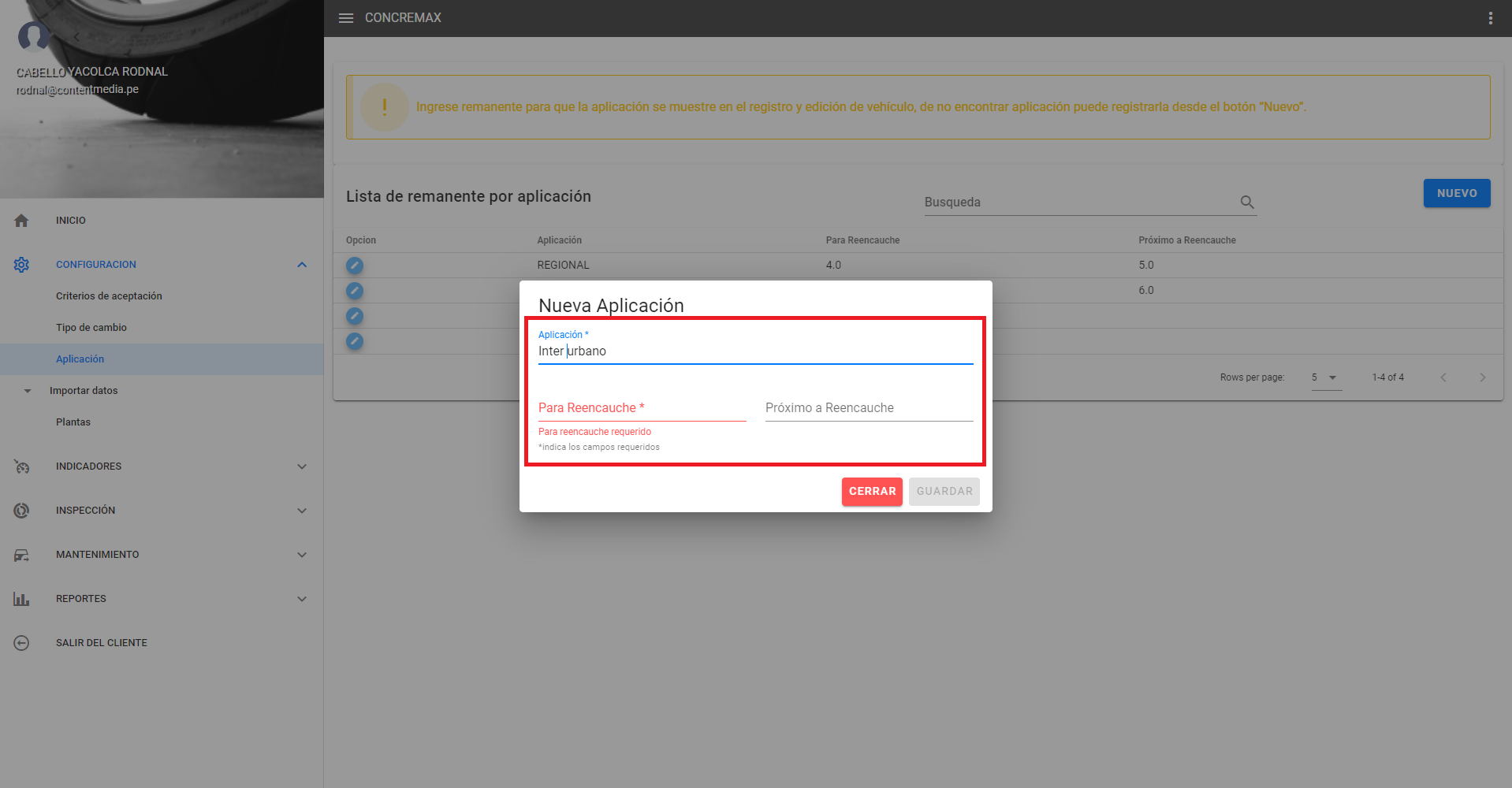Go to next page arrow in pagination
The image size is (1512, 788).
(x=1482, y=377)
